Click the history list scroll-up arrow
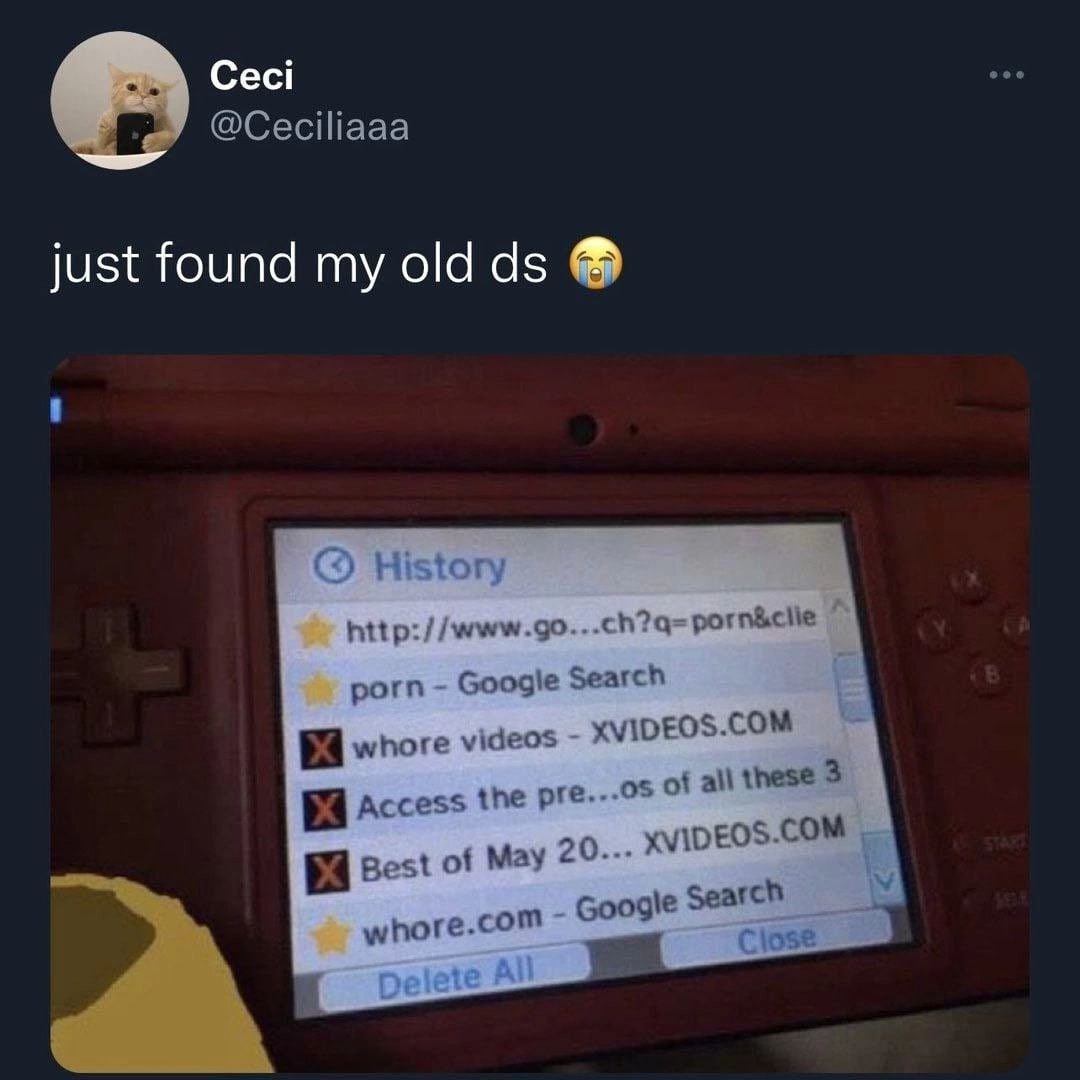This screenshot has width=1080, height=1080. pyautogui.click(x=838, y=606)
